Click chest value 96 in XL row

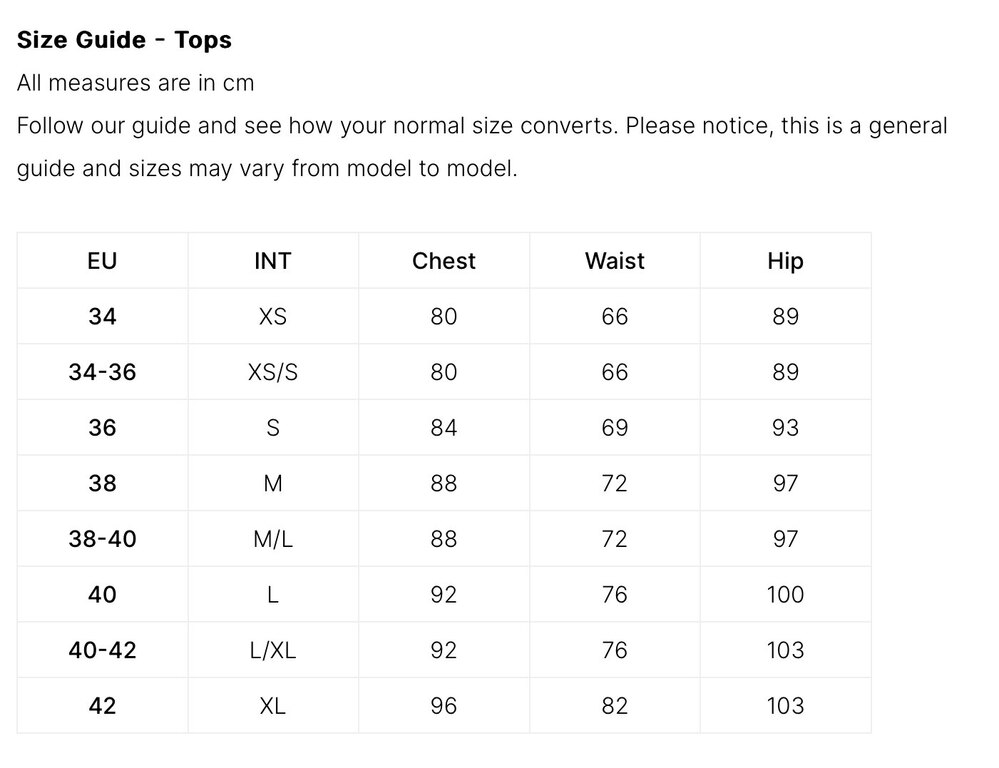click(x=444, y=706)
